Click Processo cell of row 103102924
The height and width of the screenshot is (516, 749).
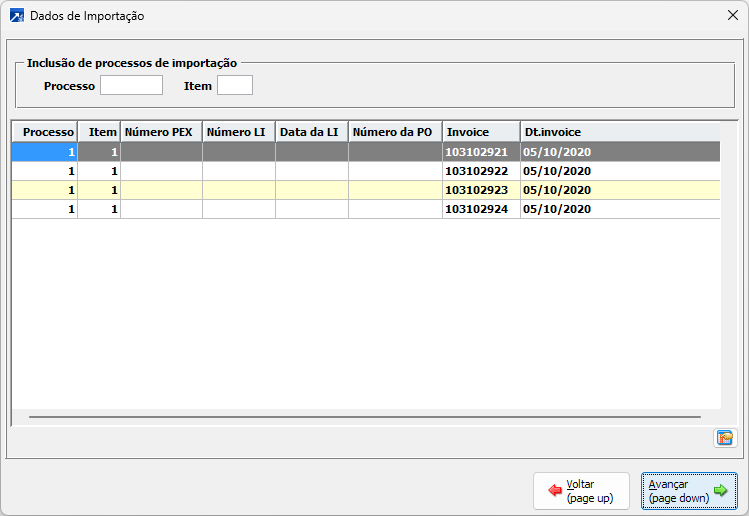(x=45, y=209)
